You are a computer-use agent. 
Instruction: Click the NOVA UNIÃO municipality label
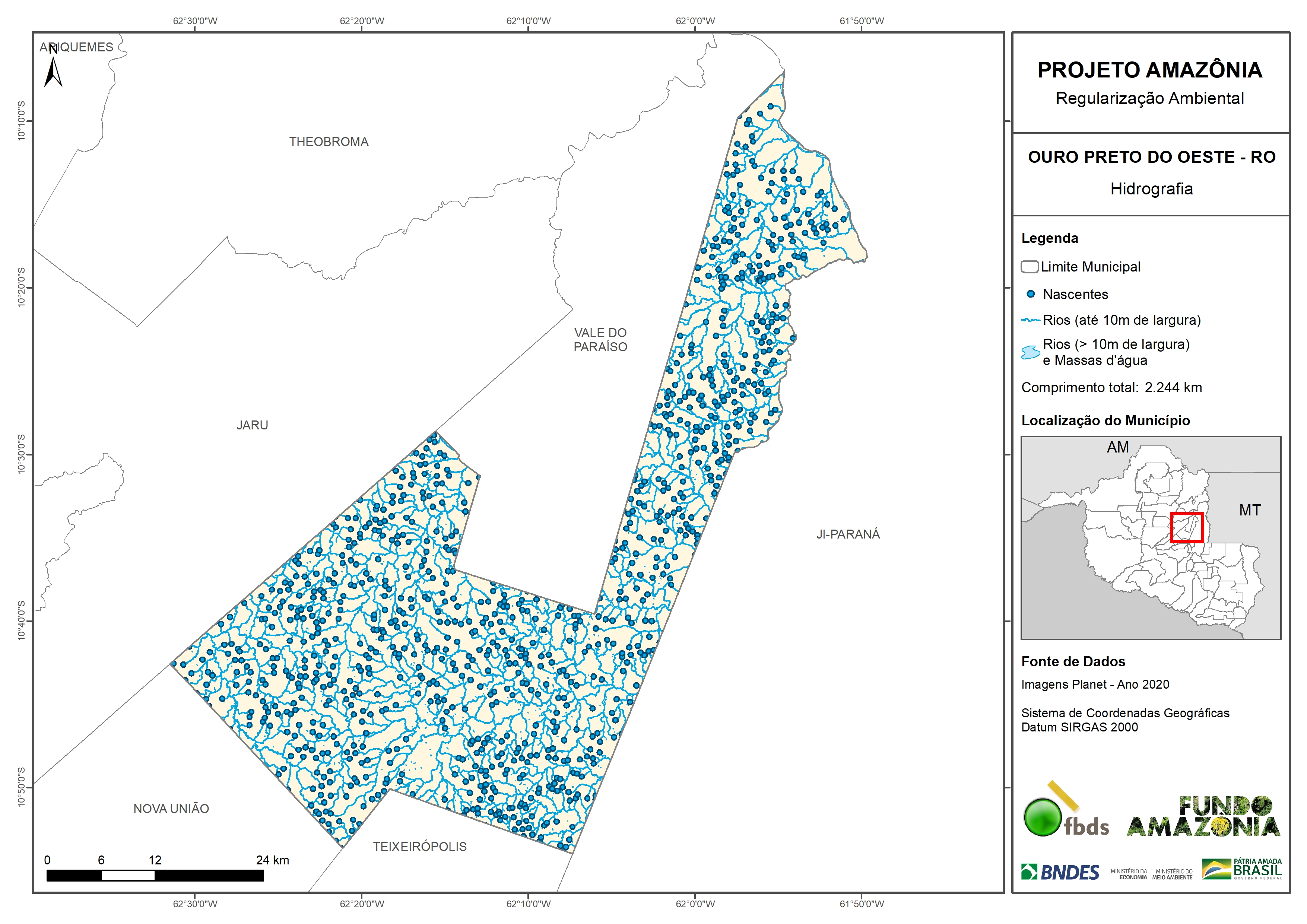(x=171, y=809)
